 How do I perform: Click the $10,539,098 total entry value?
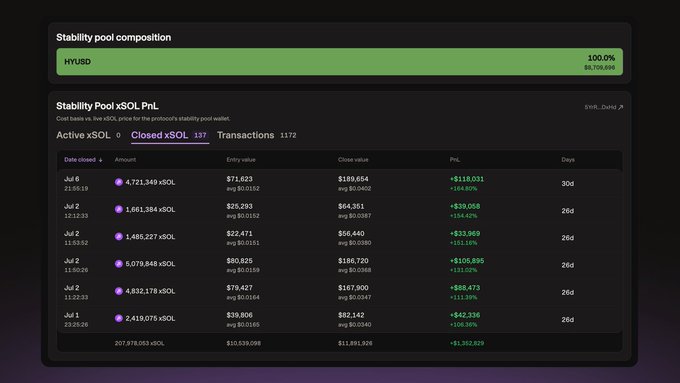pos(244,343)
